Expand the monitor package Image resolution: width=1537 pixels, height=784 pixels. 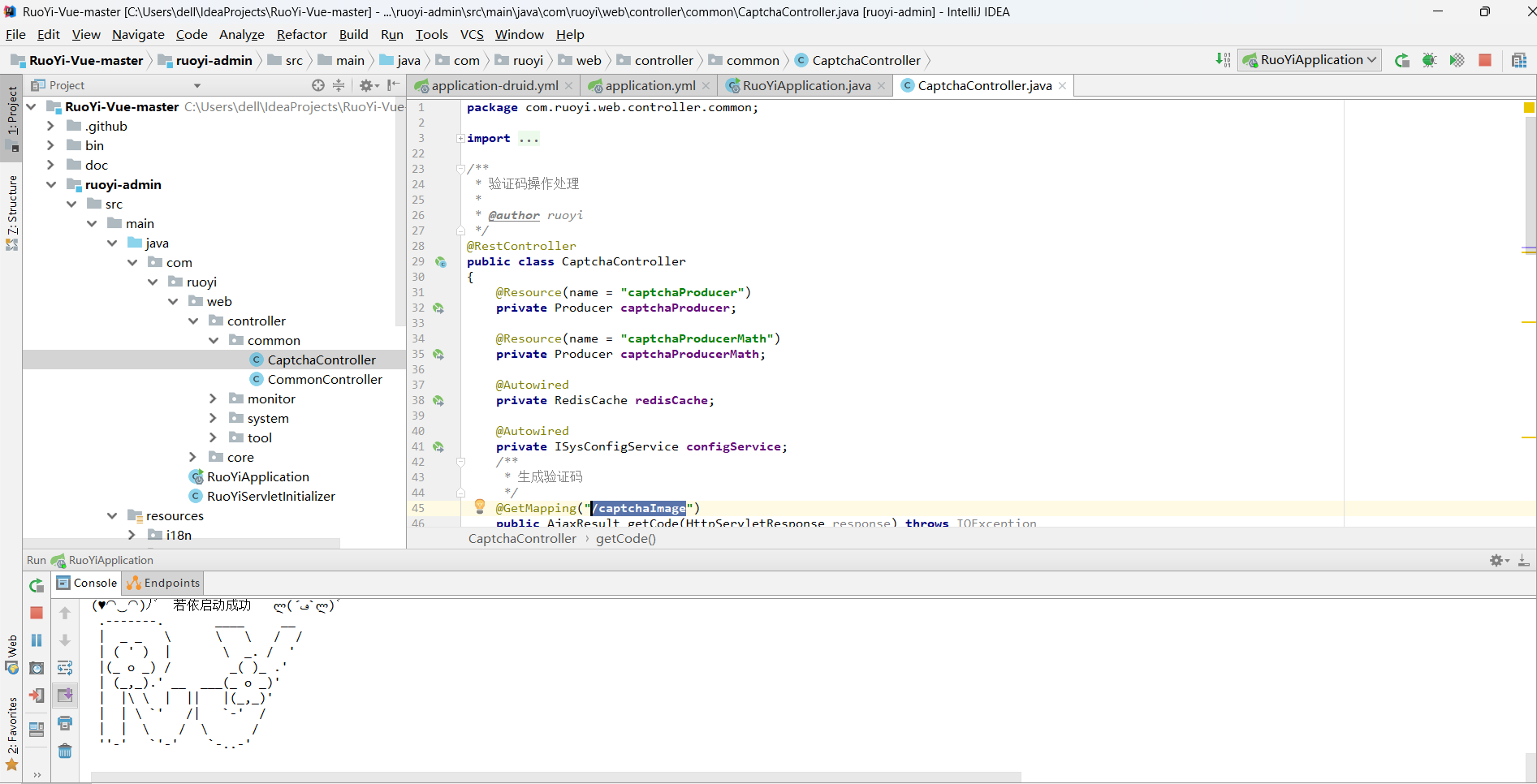[213, 398]
